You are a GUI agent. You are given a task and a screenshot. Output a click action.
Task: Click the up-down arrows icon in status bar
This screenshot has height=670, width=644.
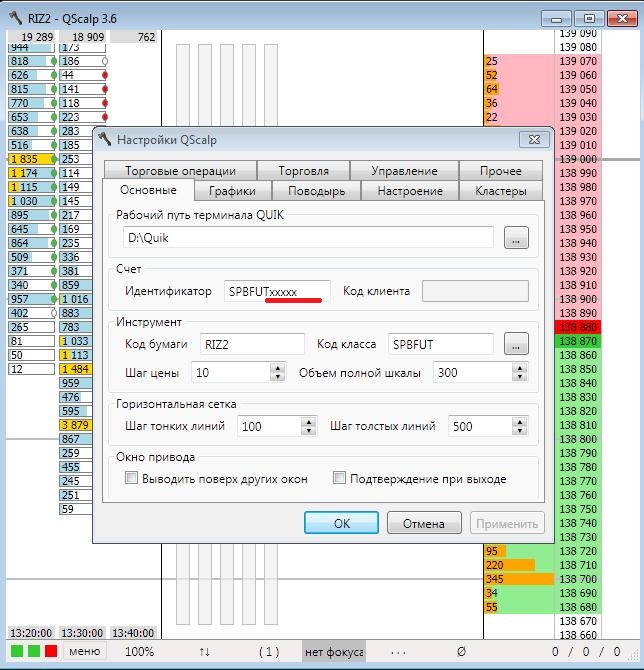tap(205, 652)
